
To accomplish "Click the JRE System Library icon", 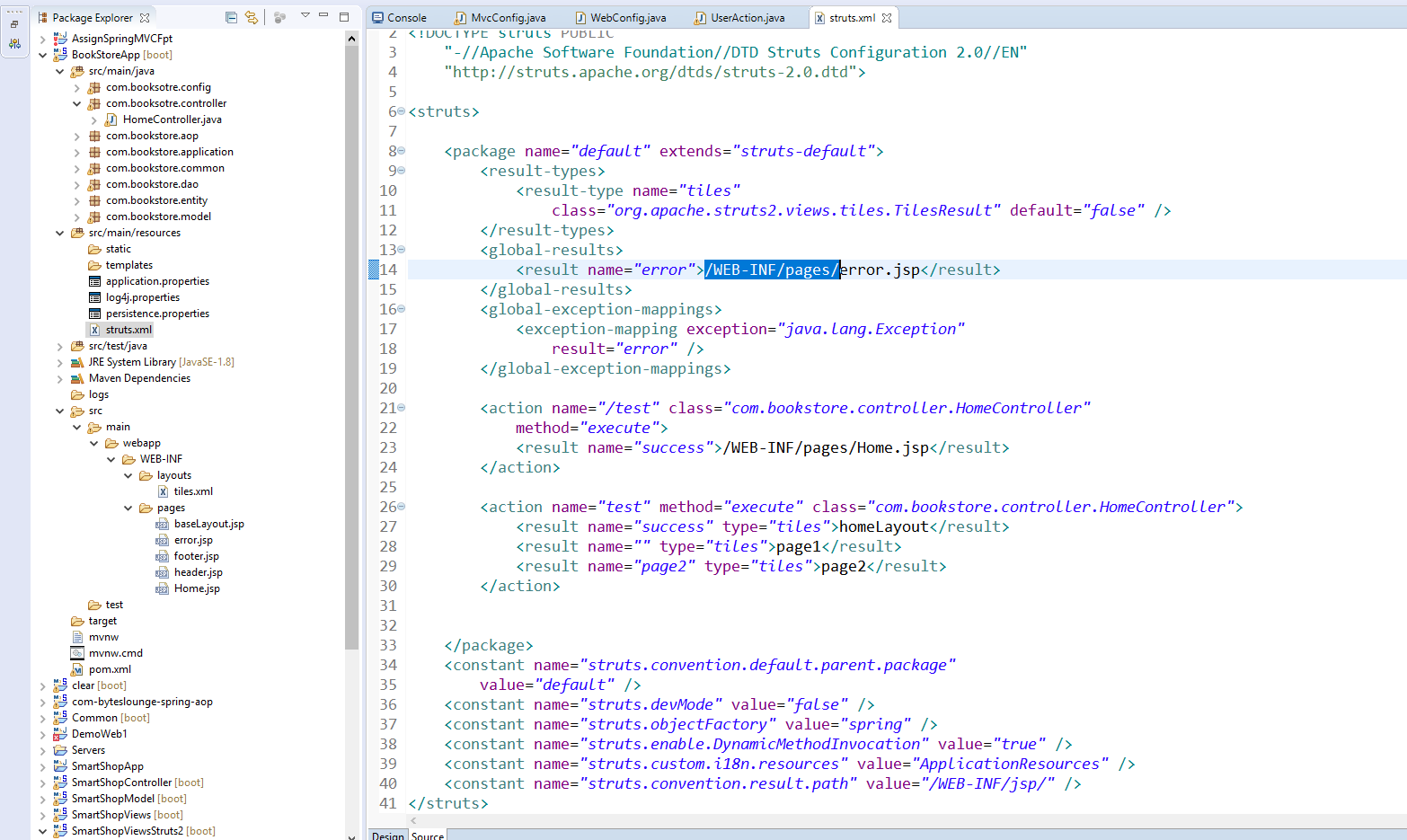I will [x=77, y=362].
